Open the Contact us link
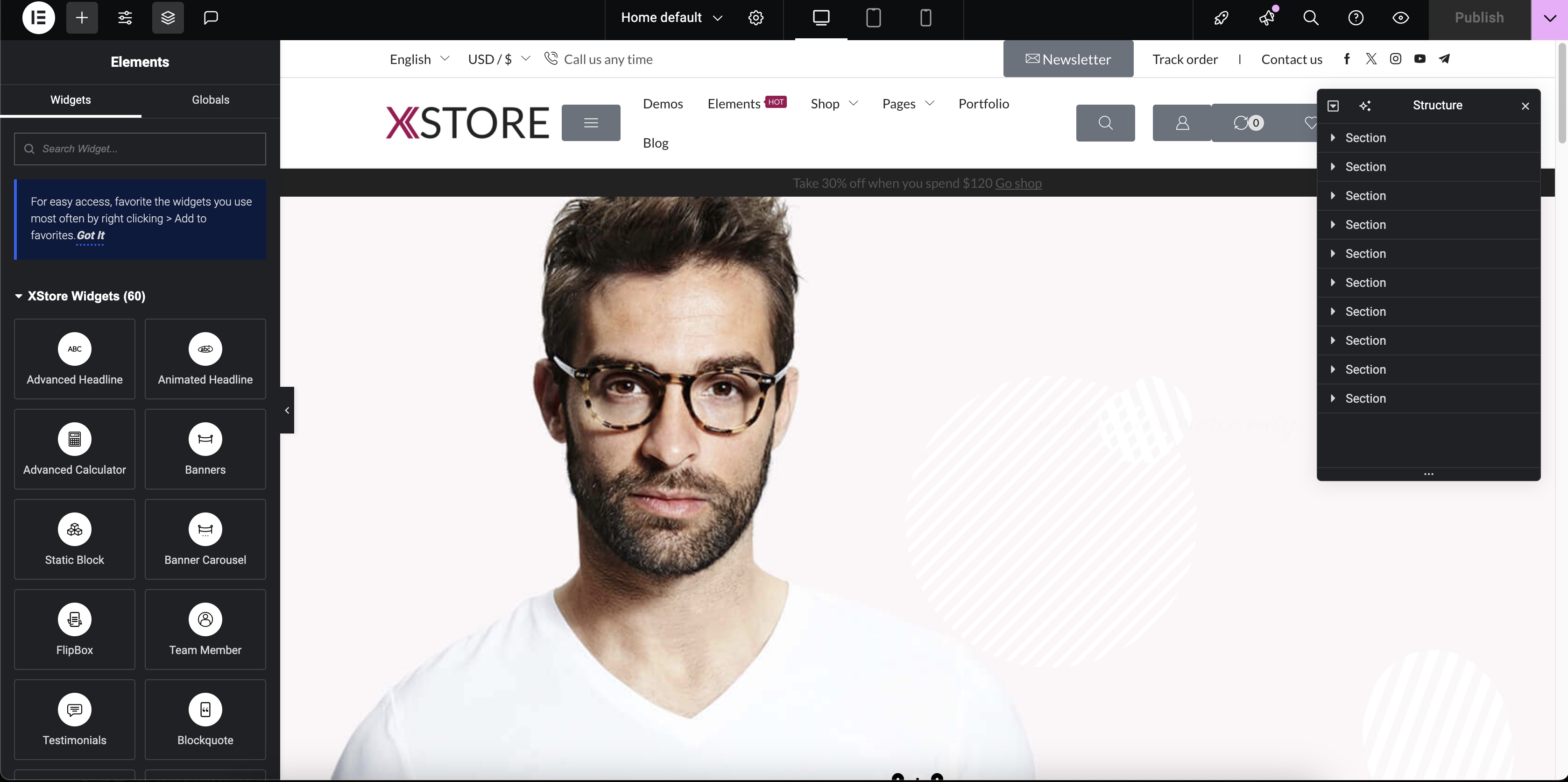1568x782 pixels. [1292, 59]
